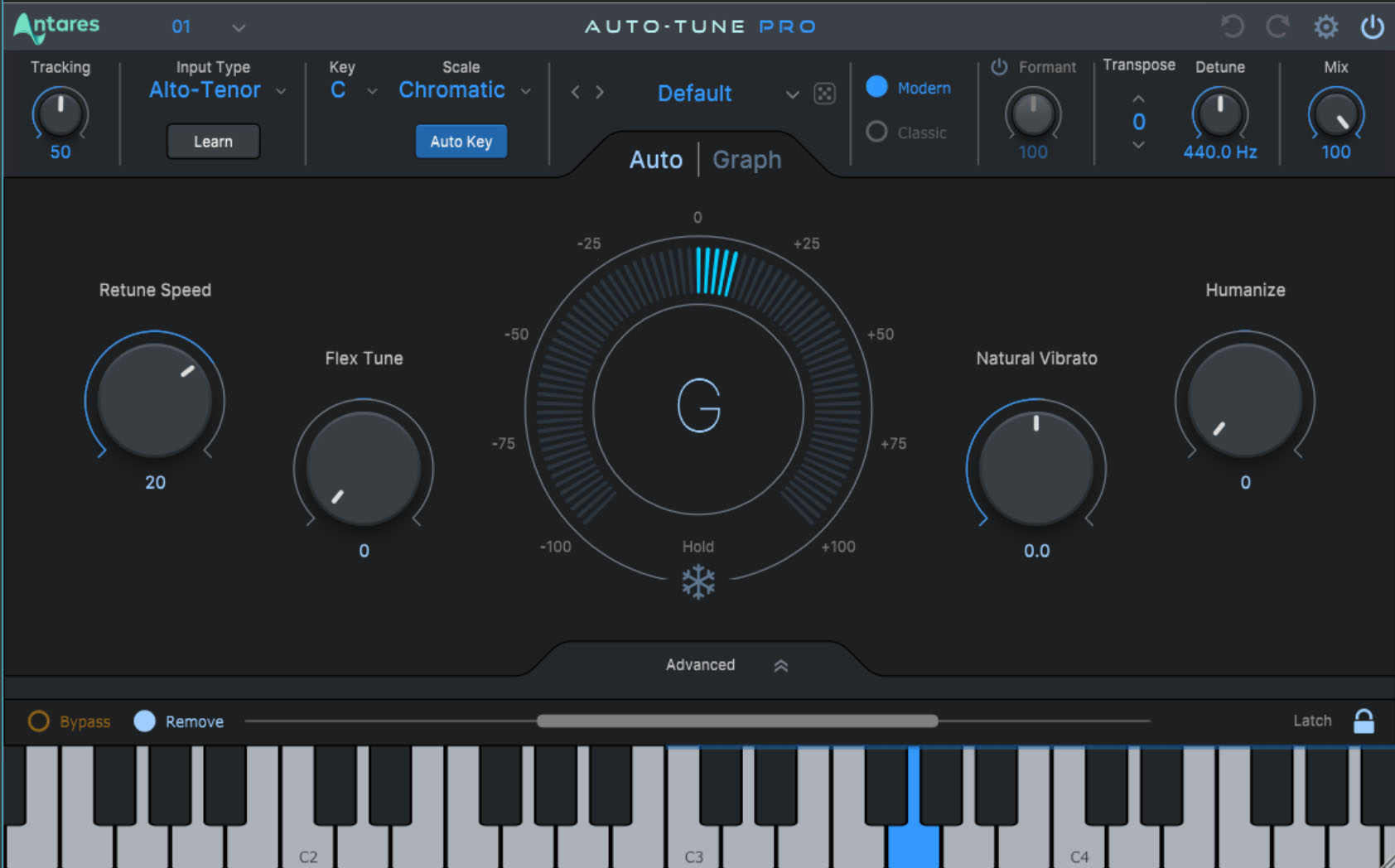Screen dimensions: 1395x868
Task: Enable the Bypass keyboard mode
Action: click(x=39, y=721)
